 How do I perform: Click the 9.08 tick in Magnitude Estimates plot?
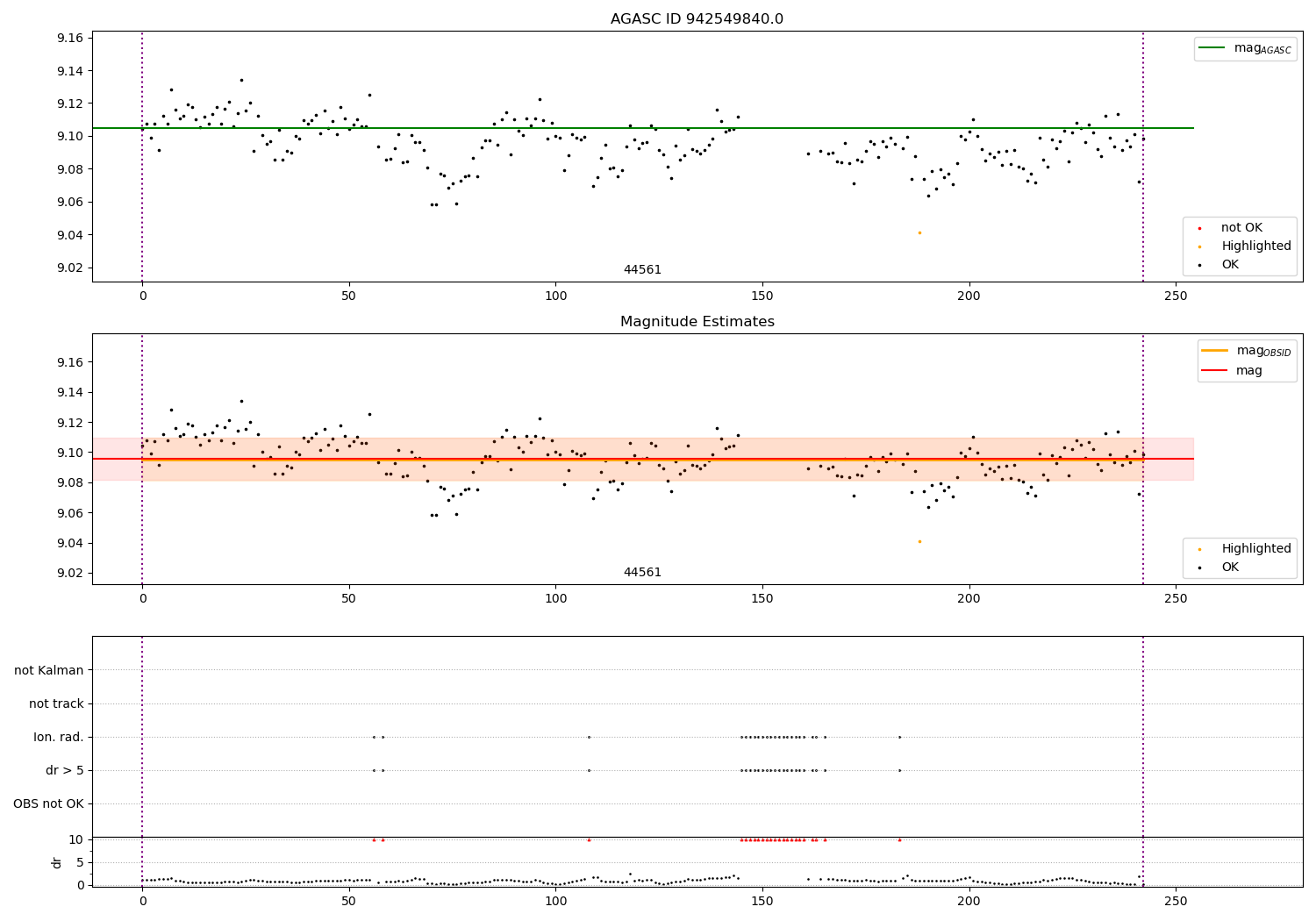70,483
